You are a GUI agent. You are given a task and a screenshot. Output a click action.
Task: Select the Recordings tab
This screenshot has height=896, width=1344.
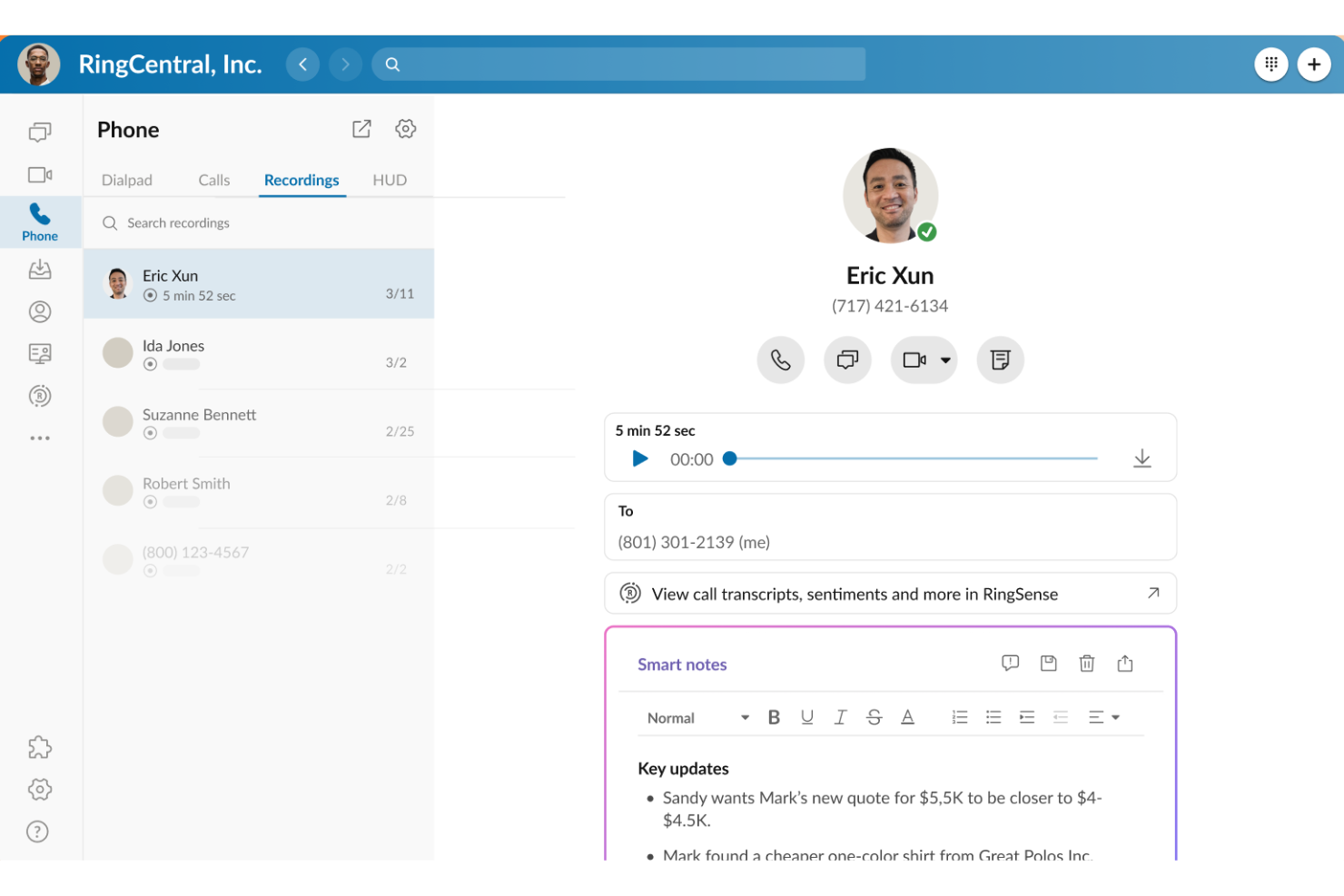coord(301,181)
